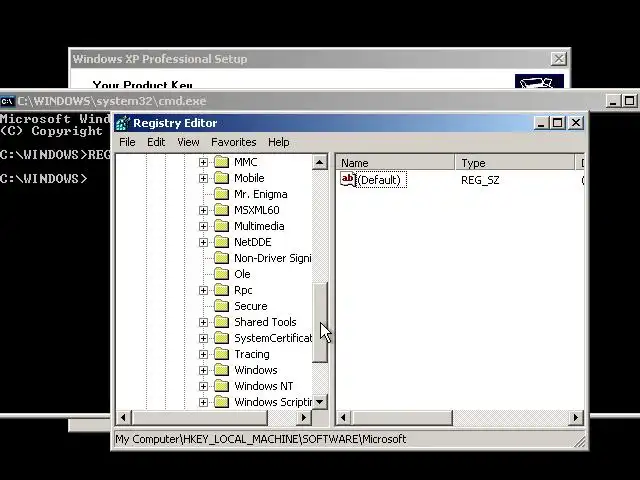
Task: Open the View menu in Registry Editor
Action: pyautogui.click(x=188, y=142)
